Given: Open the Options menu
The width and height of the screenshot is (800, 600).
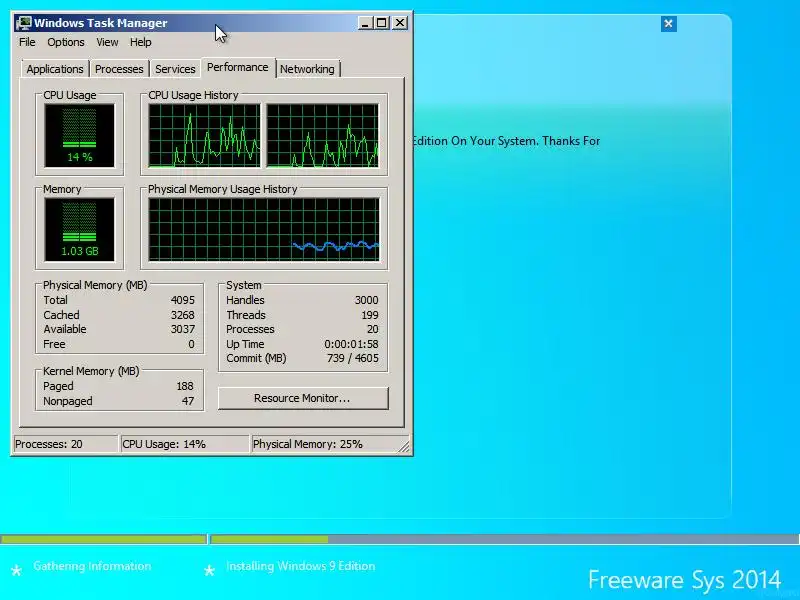Looking at the screenshot, I should pos(66,42).
